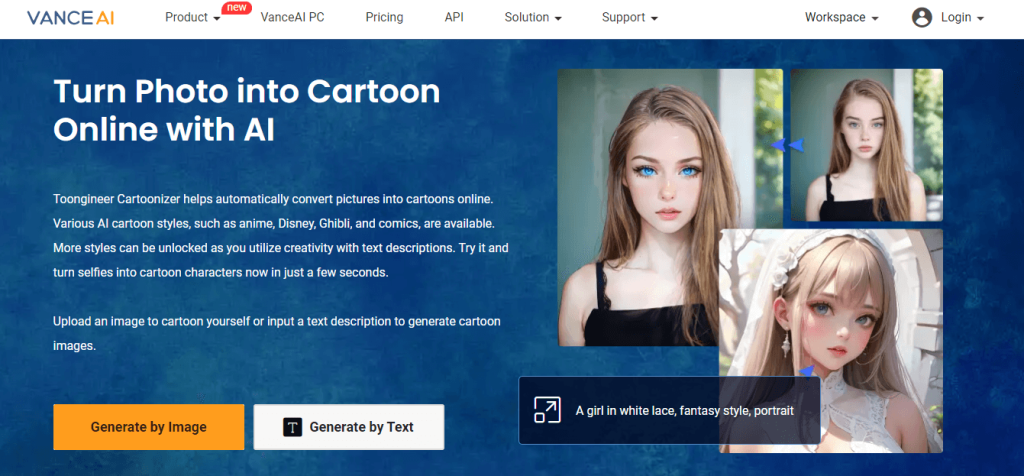Select the API menu item
This screenshot has height=476, width=1024.
(x=454, y=18)
